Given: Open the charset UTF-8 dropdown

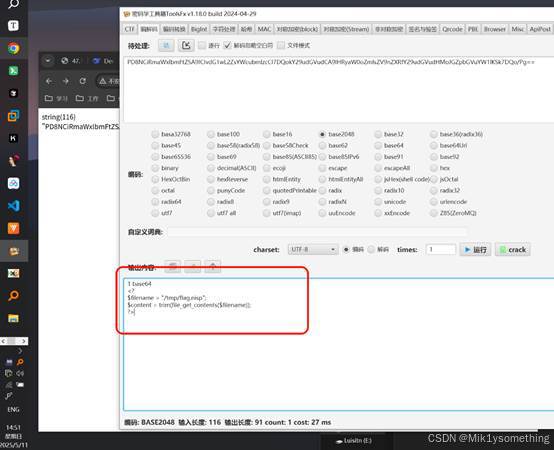Looking at the screenshot, I should click(313, 250).
